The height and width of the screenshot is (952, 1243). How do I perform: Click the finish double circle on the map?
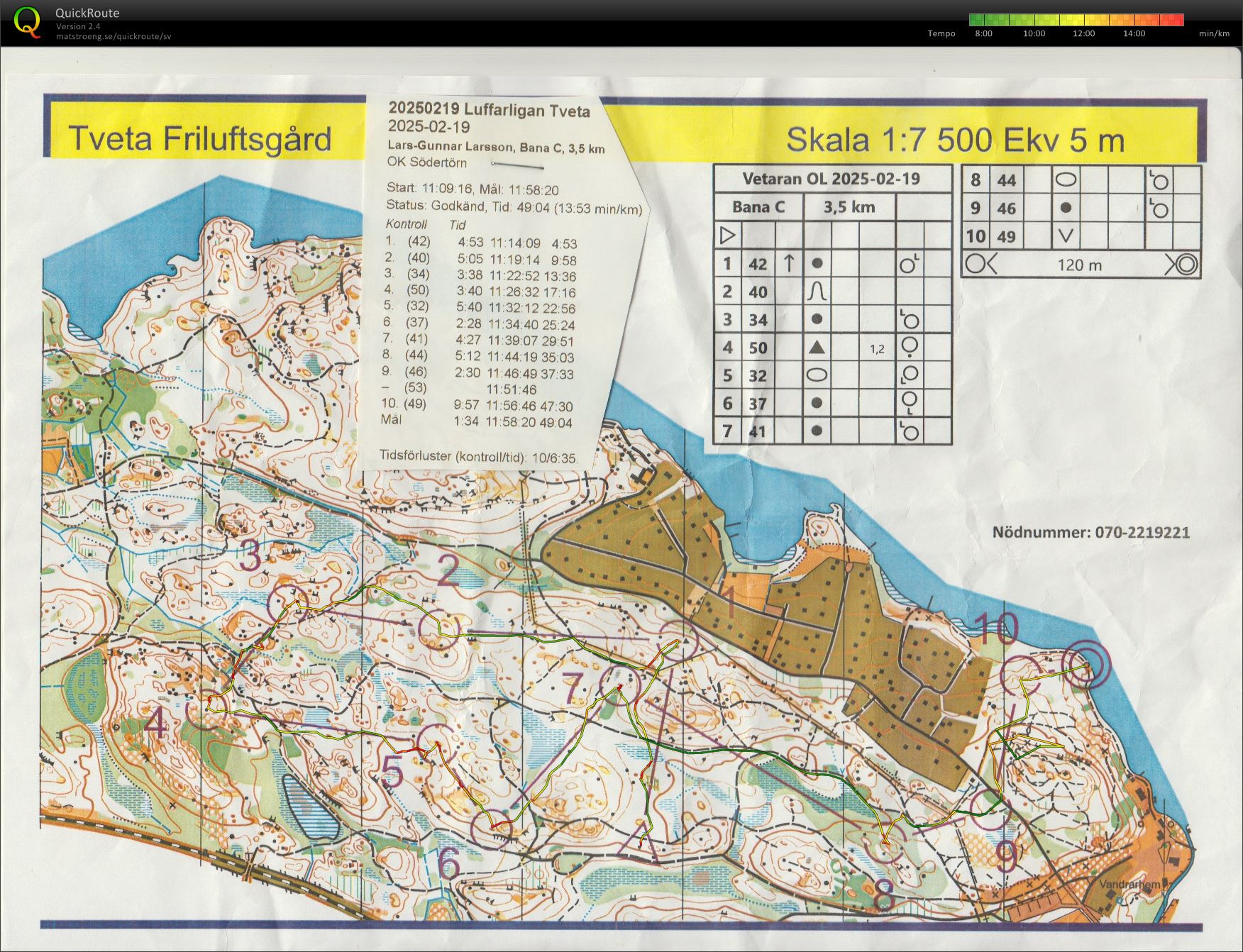pyautogui.click(x=1086, y=665)
